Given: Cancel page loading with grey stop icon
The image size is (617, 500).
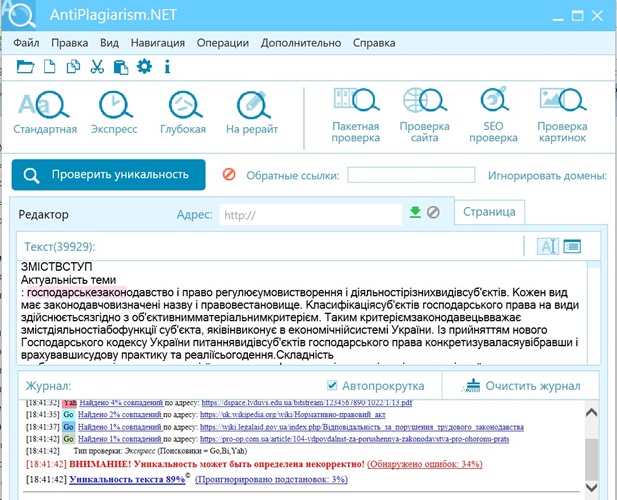Looking at the screenshot, I should (x=433, y=212).
